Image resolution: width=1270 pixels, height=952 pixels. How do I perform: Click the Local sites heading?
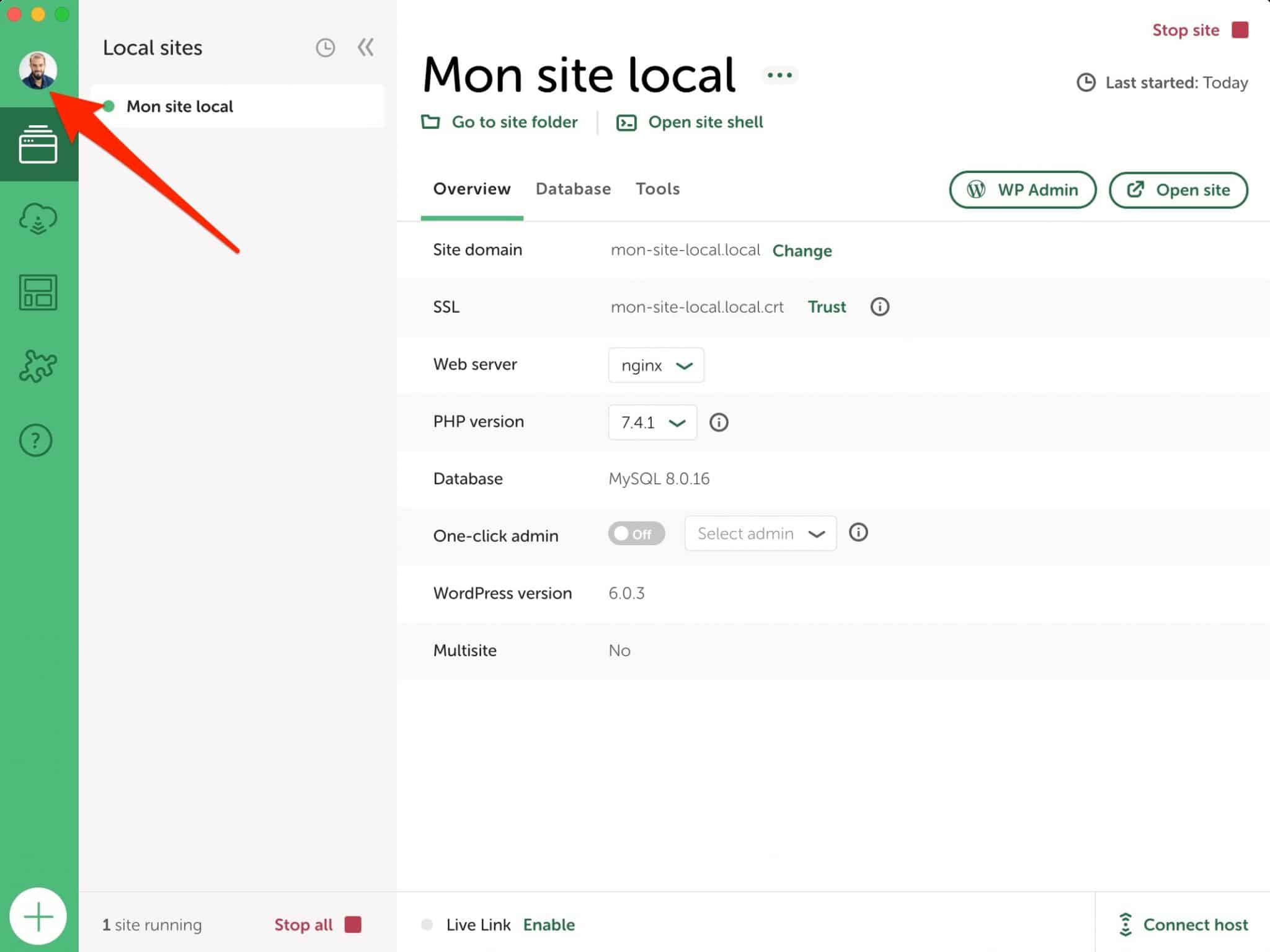point(153,48)
